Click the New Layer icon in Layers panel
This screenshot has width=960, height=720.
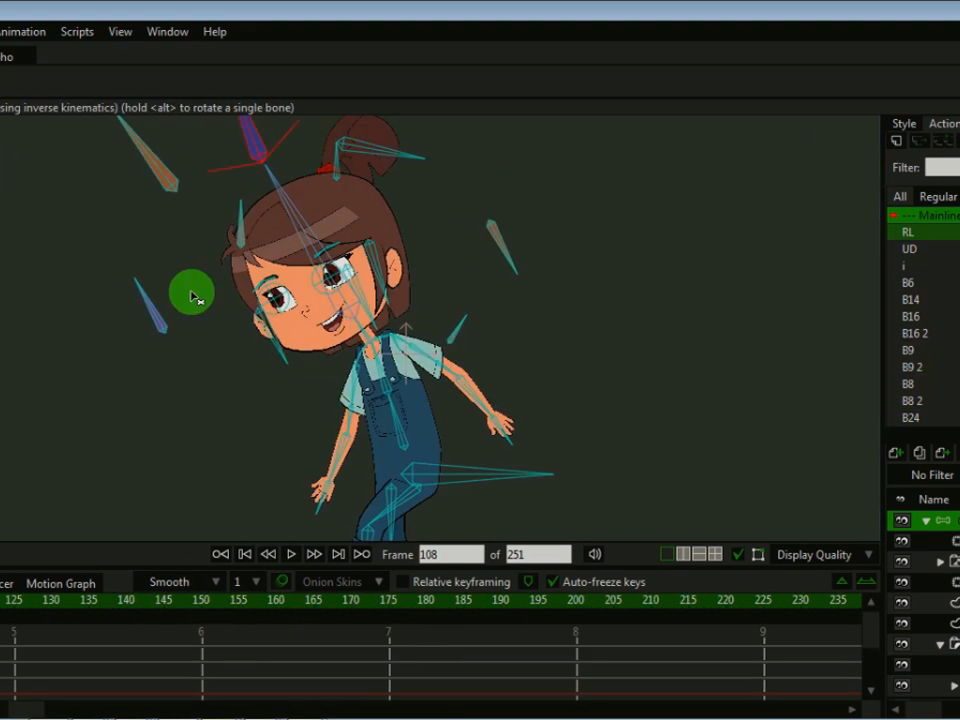tap(896, 452)
